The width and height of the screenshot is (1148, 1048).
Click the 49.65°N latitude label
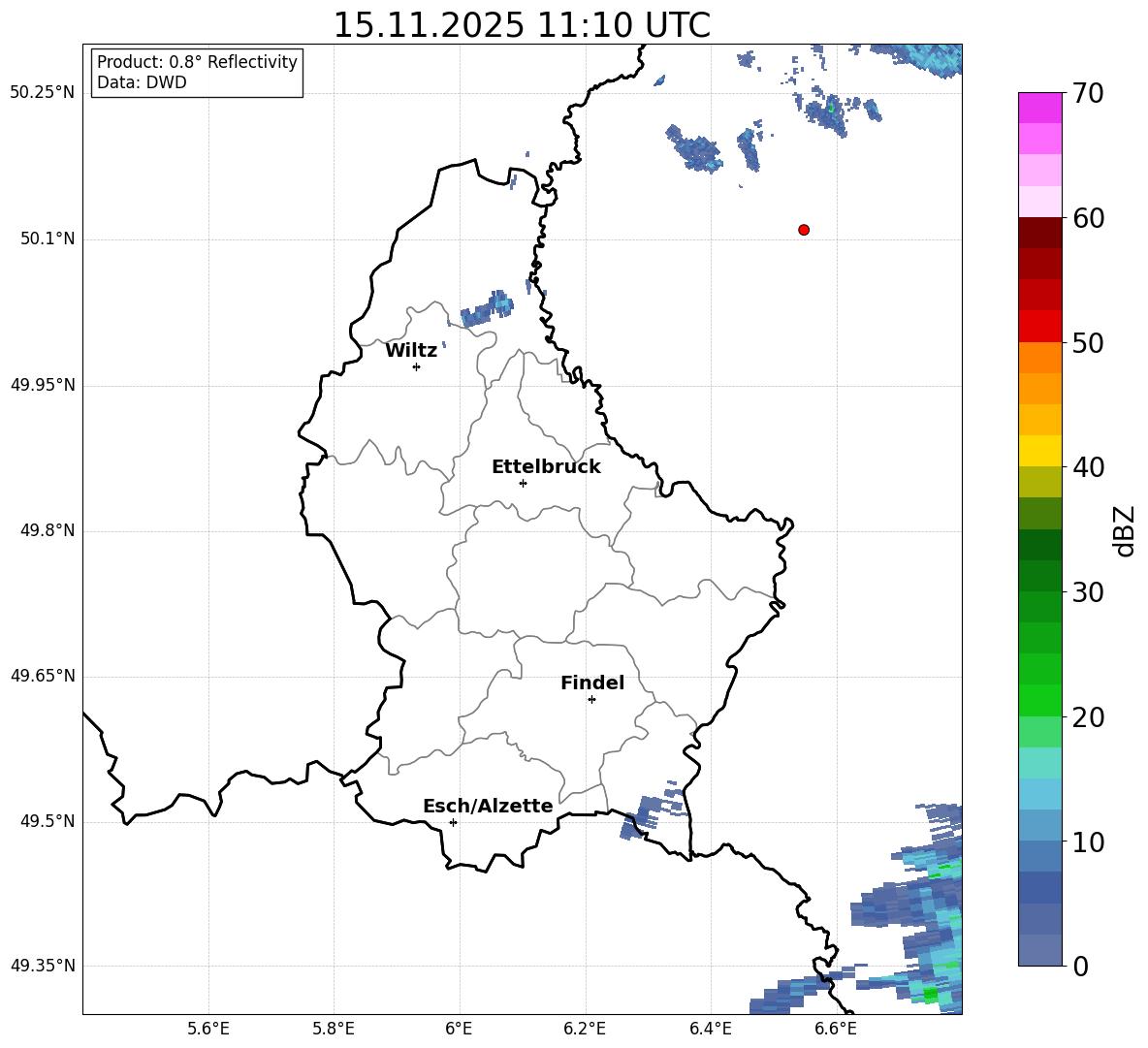43,676
